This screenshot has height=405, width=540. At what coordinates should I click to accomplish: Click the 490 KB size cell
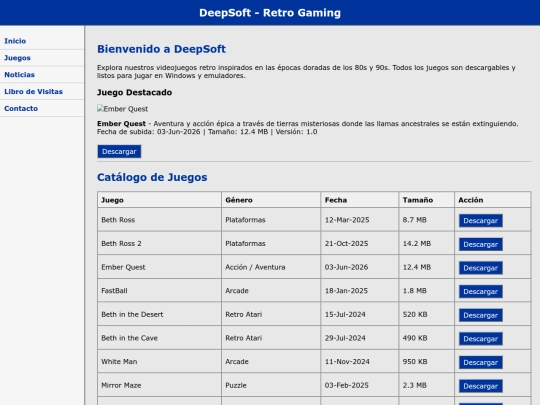pyautogui.click(x=427, y=338)
